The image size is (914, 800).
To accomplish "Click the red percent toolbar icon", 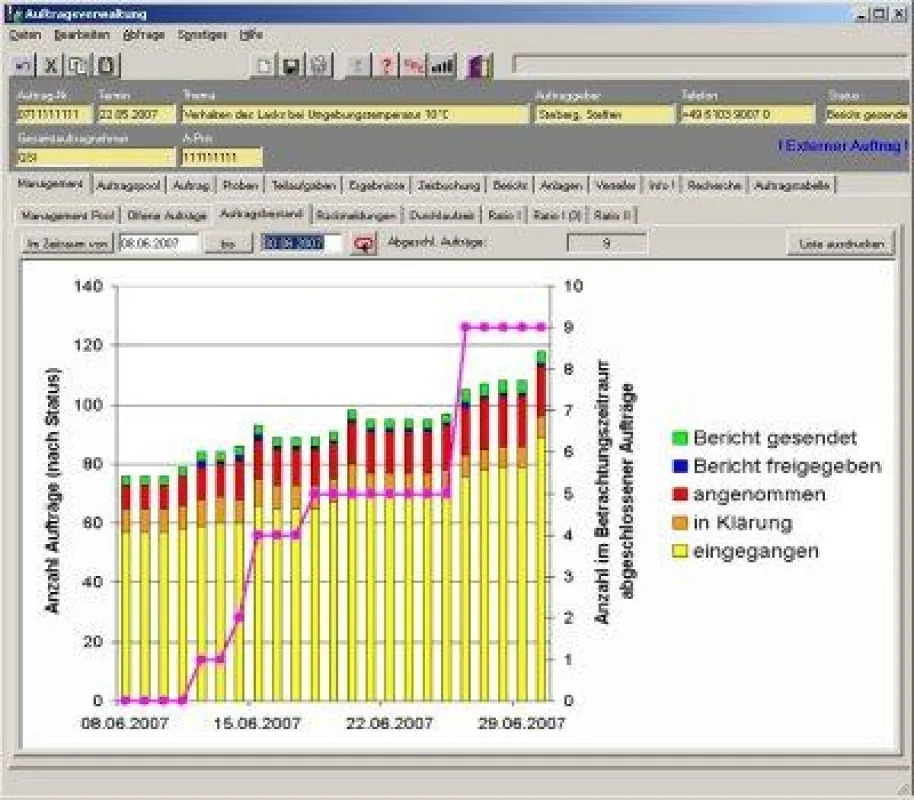I will pyautogui.click(x=414, y=66).
